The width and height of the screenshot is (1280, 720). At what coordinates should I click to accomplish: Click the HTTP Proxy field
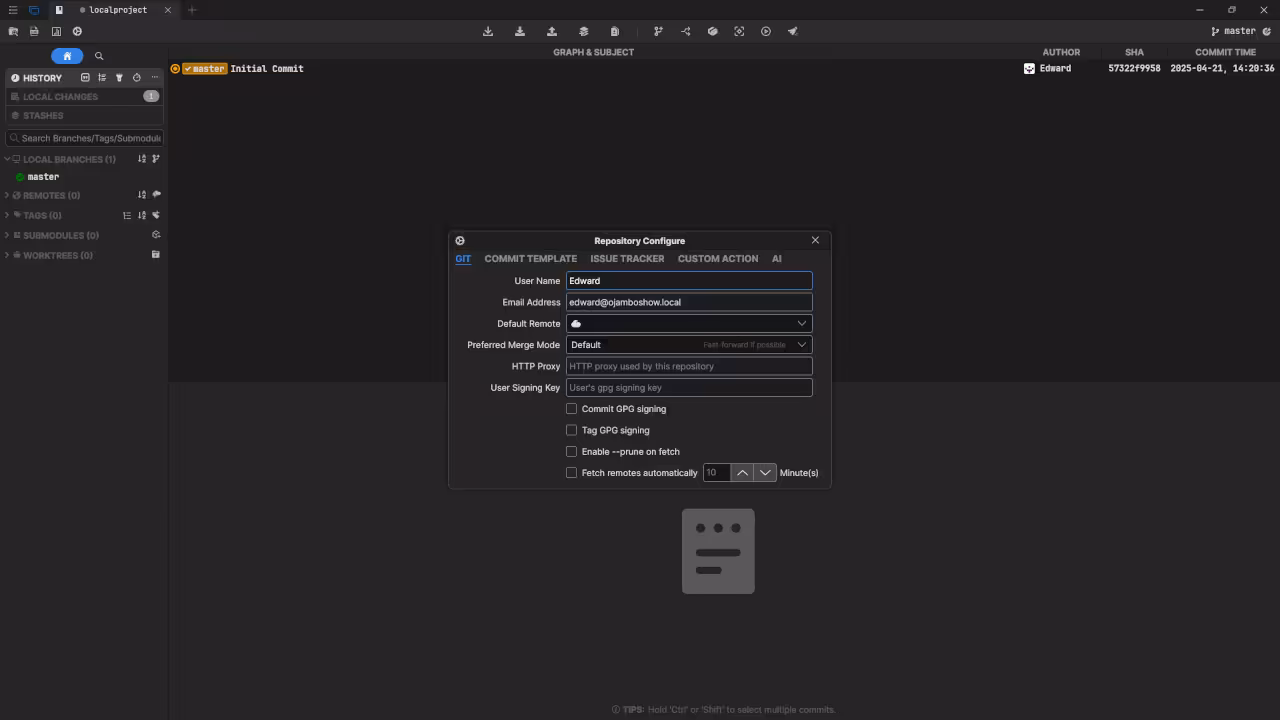coord(689,366)
